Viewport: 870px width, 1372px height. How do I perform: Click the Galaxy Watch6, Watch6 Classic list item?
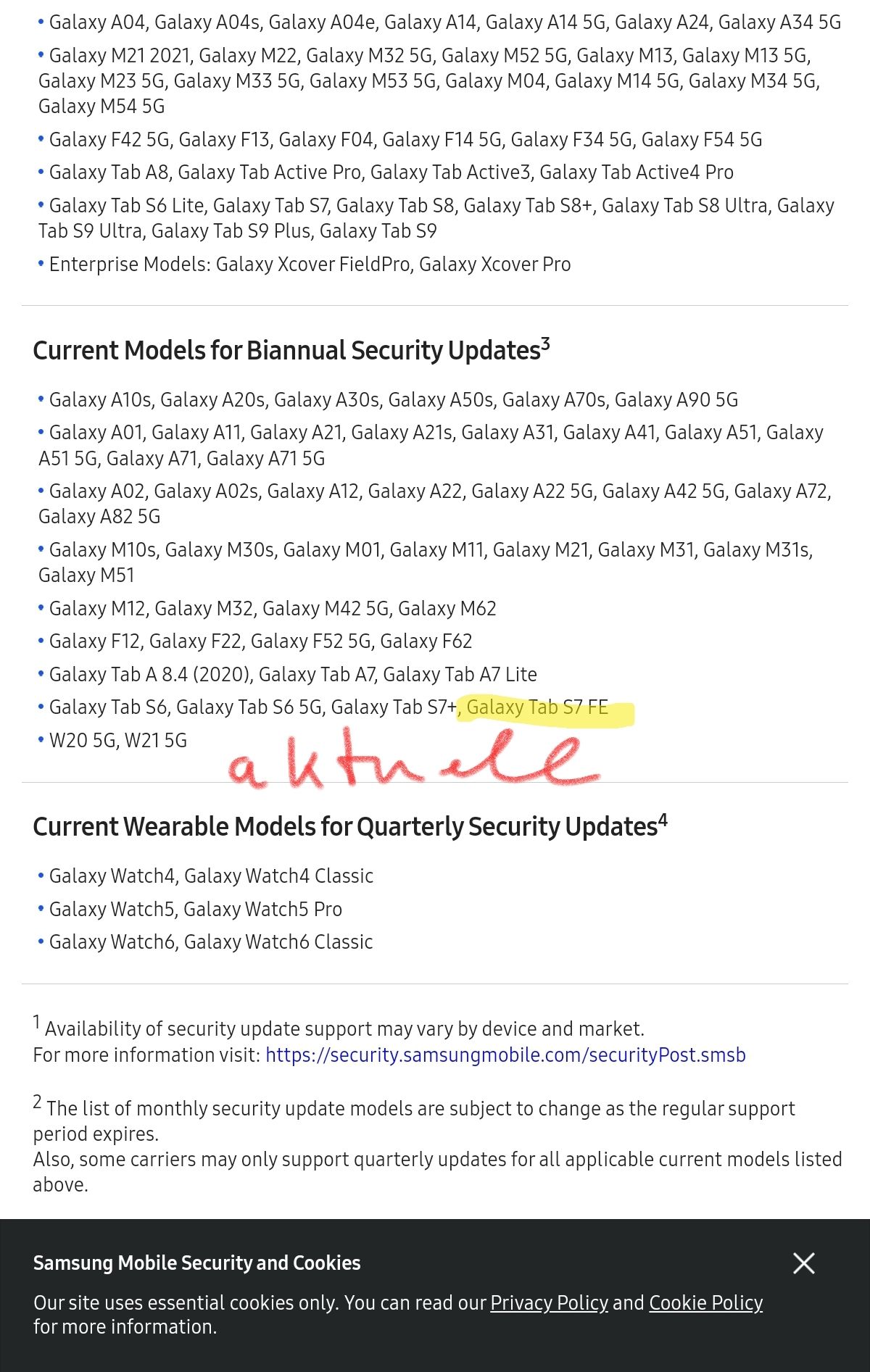tap(206, 941)
